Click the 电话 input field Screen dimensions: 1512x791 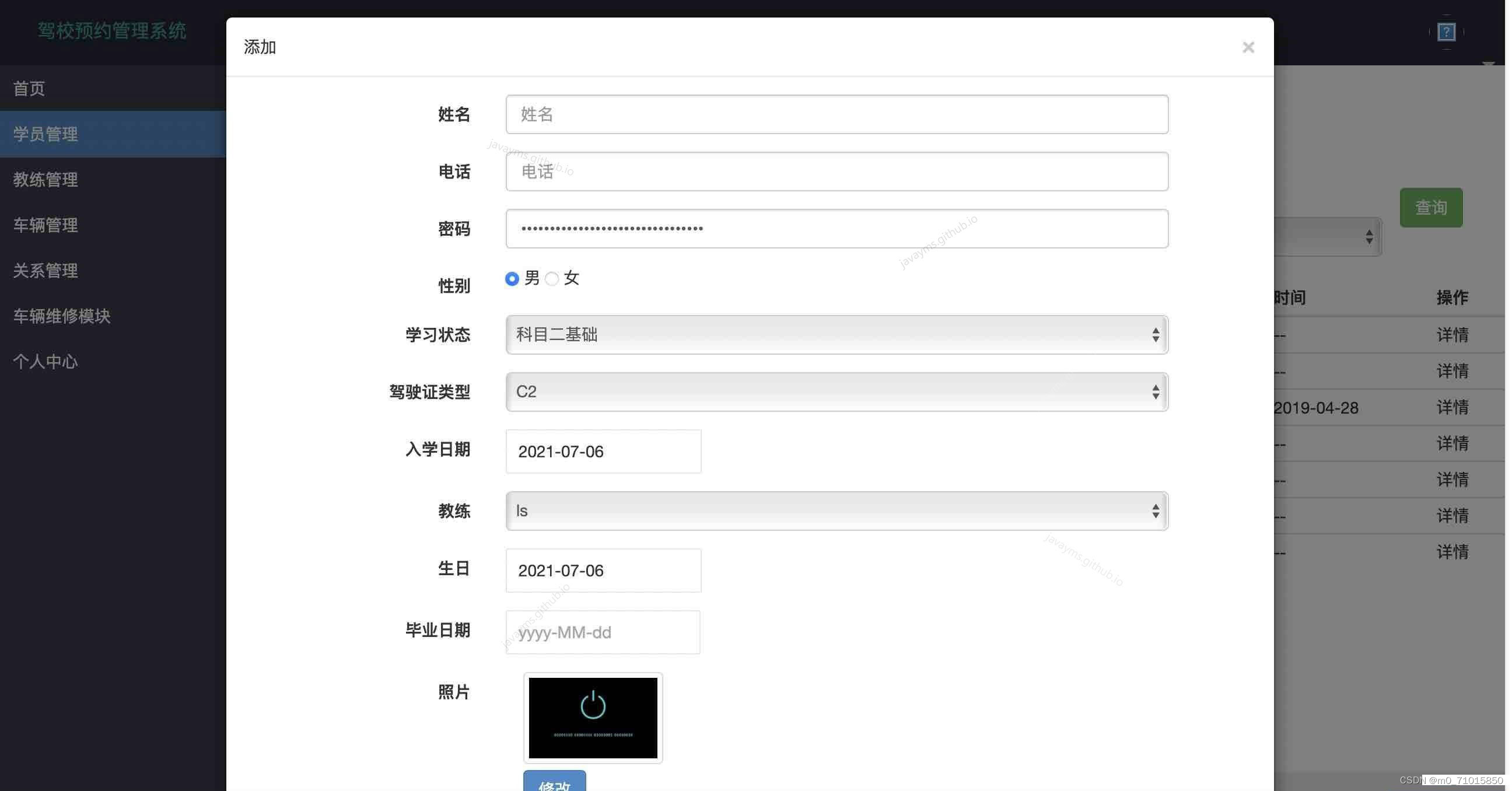[836, 171]
